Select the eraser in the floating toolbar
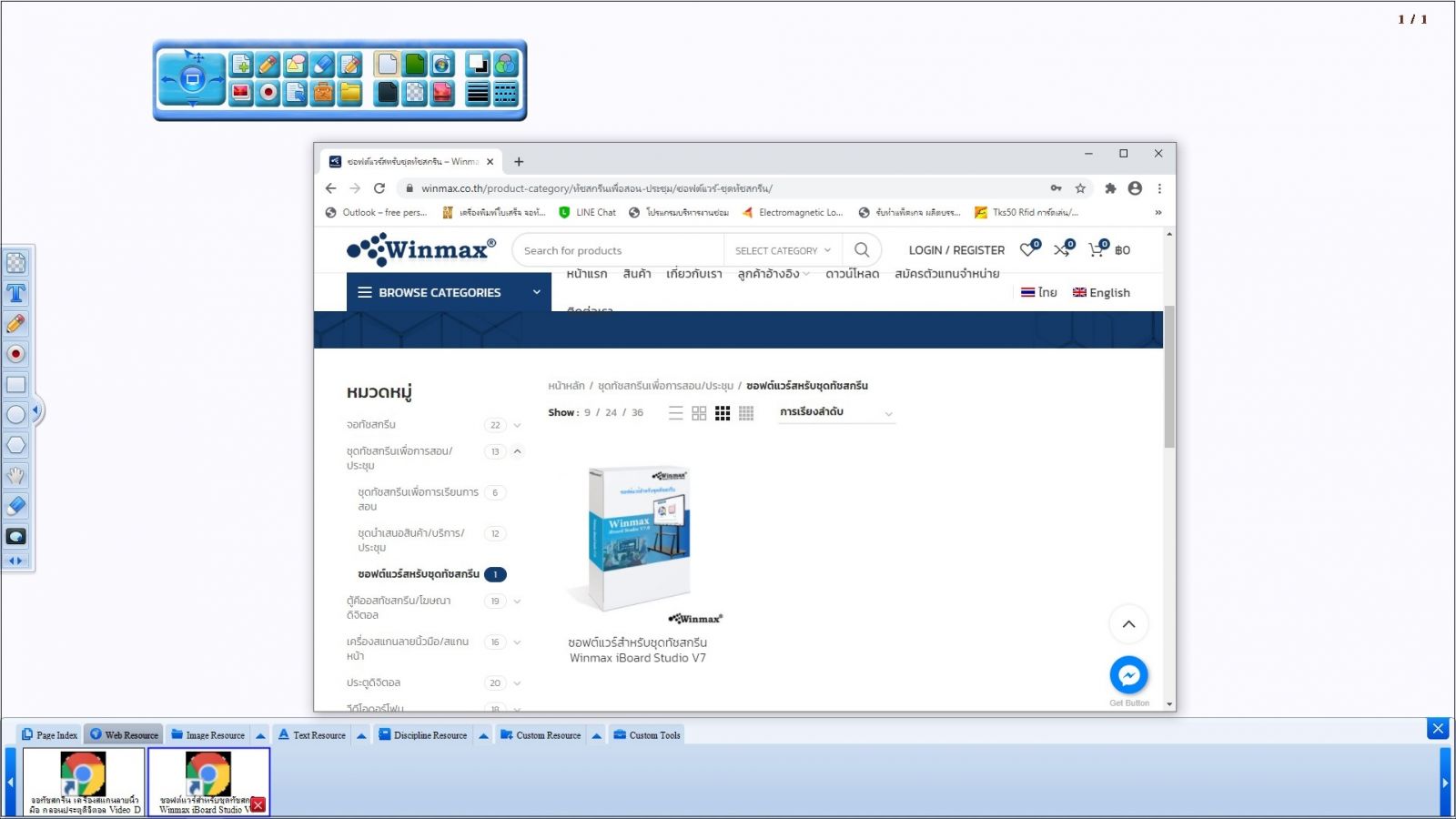1456x819 pixels. 323,64
